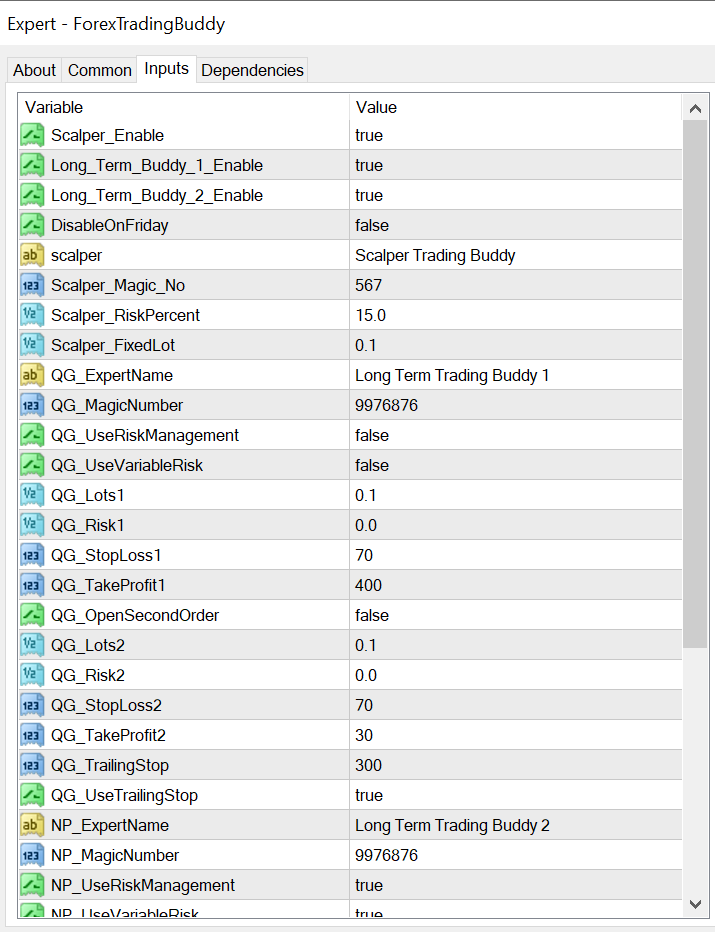715x932 pixels.
Task: Edit the QG_StopLoss1 value field
Action: pyautogui.click(x=364, y=555)
